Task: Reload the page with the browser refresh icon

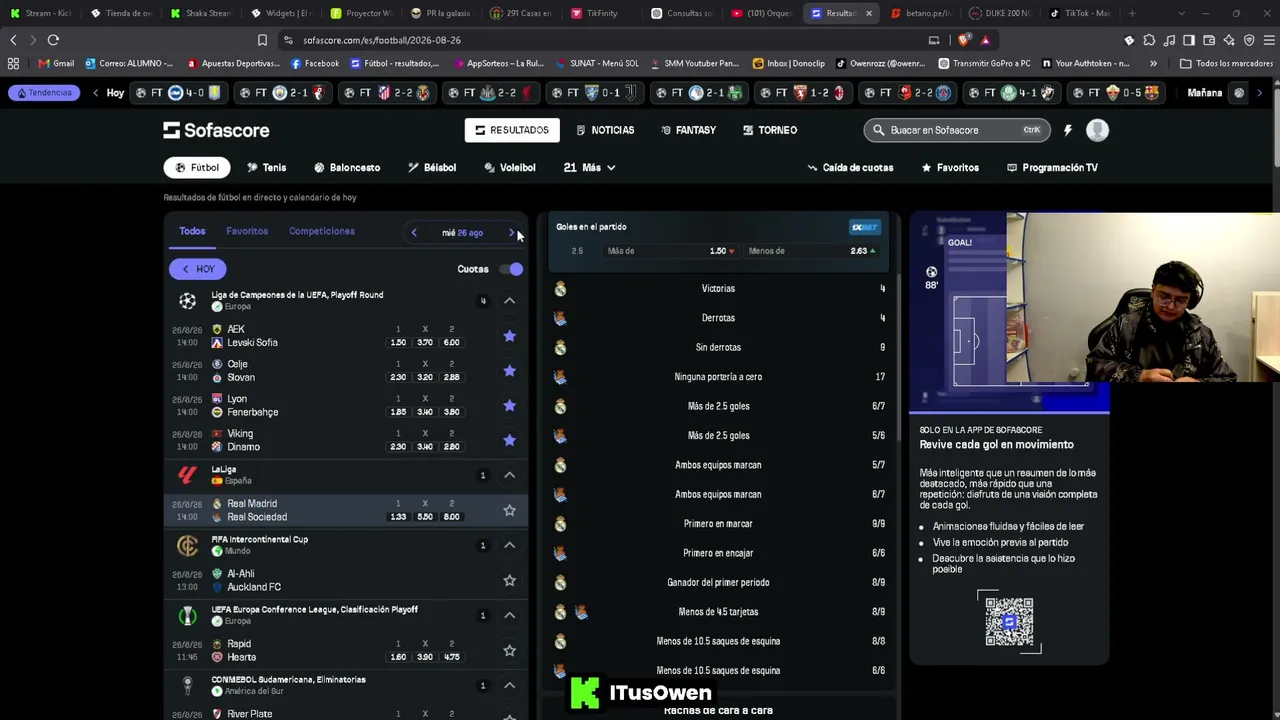Action: click(53, 40)
